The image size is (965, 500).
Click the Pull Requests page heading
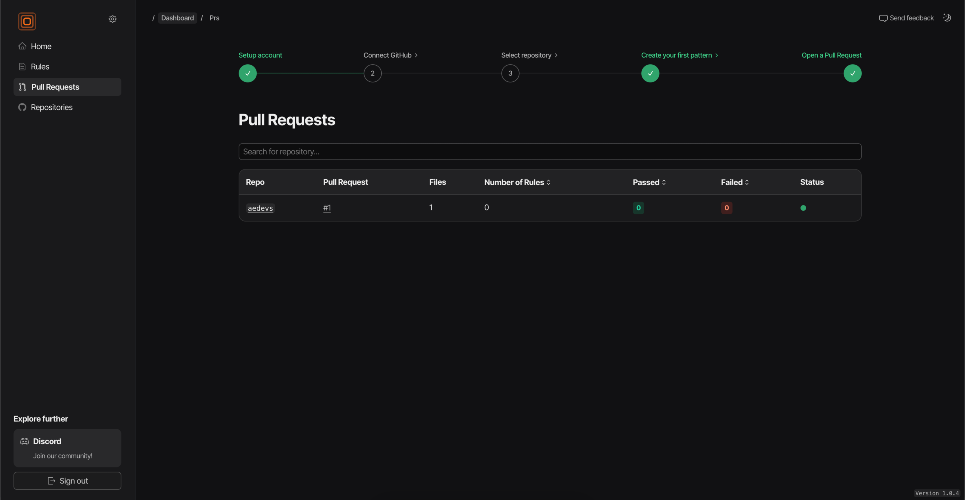(x=287, y=120)
